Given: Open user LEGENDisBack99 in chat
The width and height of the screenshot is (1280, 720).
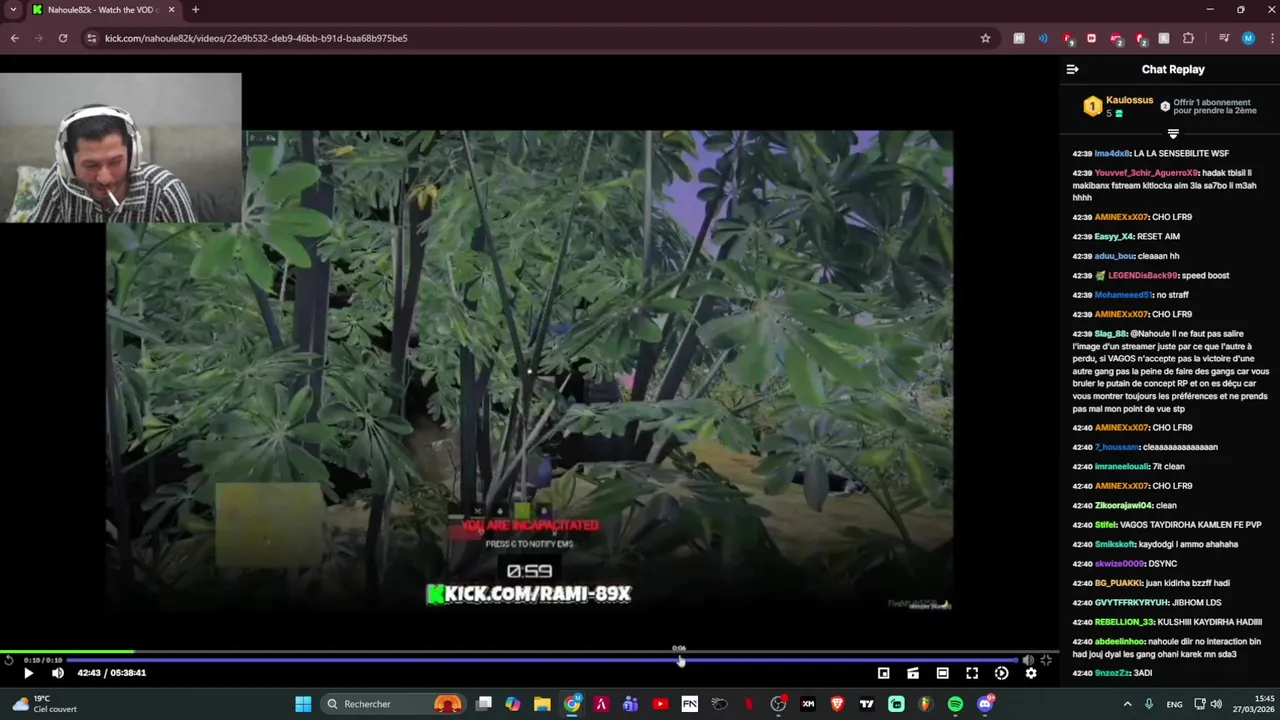Looking at the screenshot, I should (x=1143, y=276).
